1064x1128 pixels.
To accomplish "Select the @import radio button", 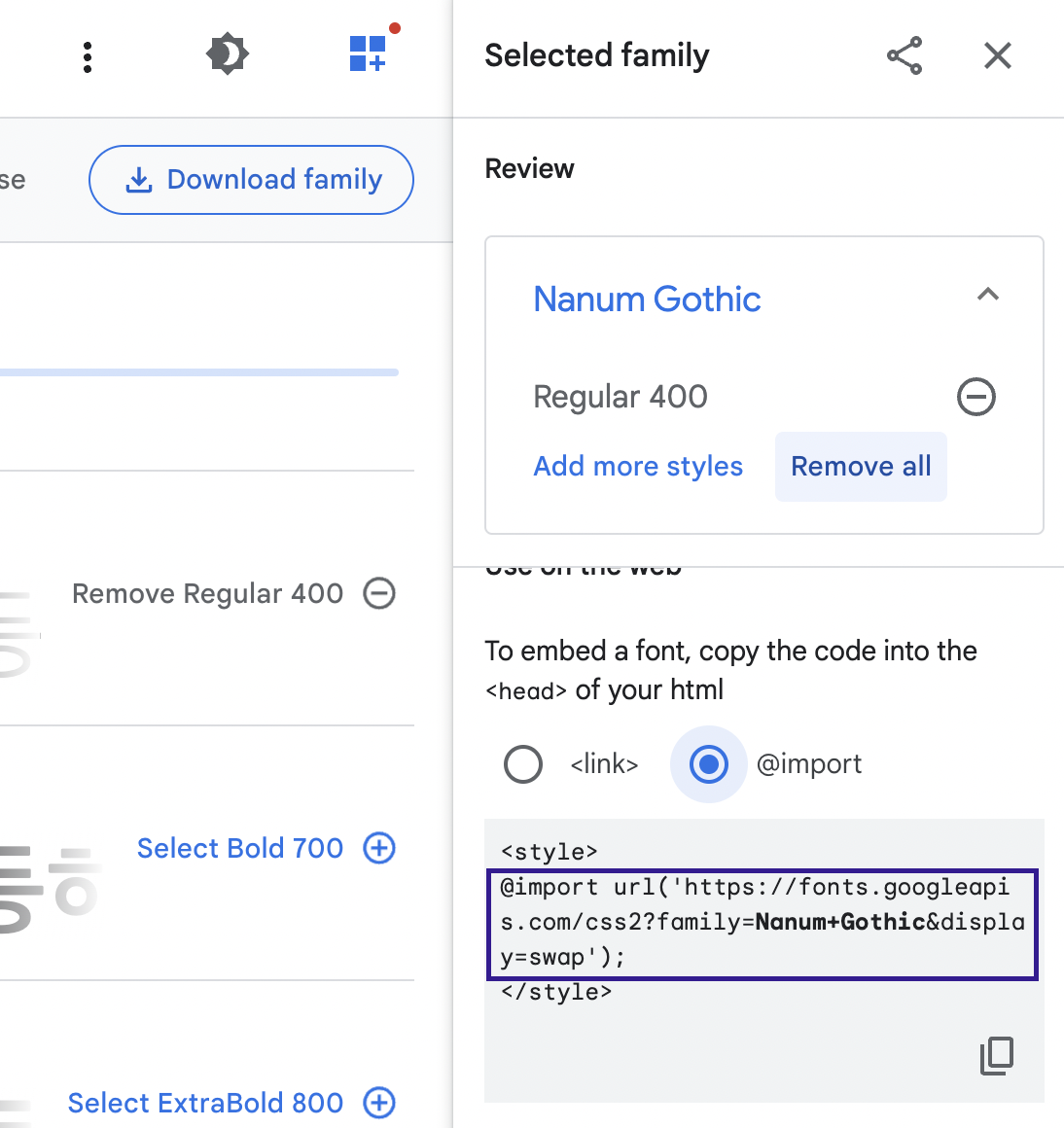I will 709,764.
